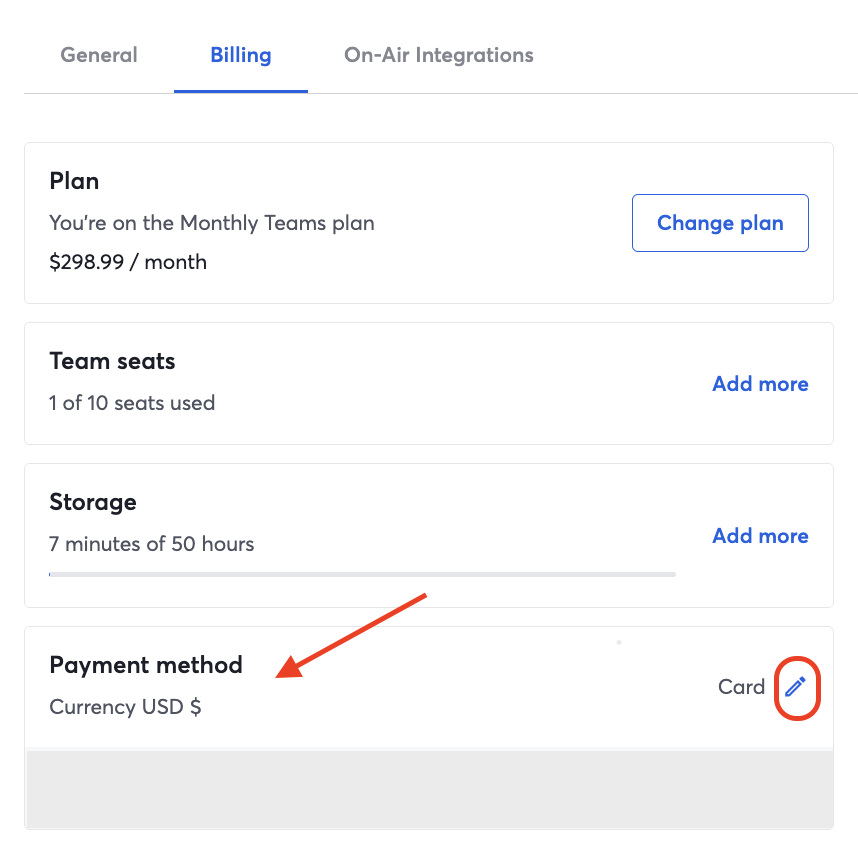
Task: Click the Plan section heading
Action: pos(74,181)
